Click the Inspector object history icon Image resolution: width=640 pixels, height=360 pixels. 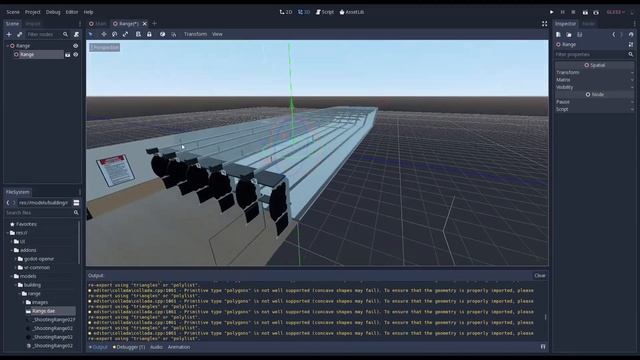(x=631, y=35)
